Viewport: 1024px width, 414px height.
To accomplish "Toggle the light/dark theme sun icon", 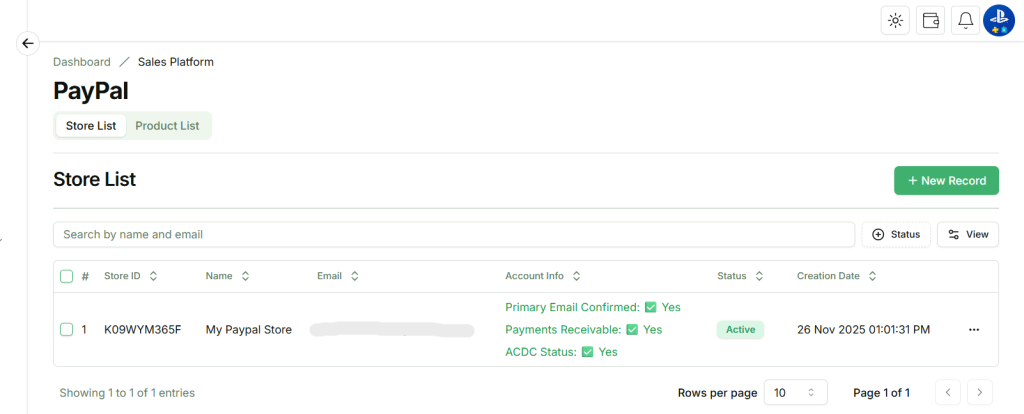I will tap(895, 20).
